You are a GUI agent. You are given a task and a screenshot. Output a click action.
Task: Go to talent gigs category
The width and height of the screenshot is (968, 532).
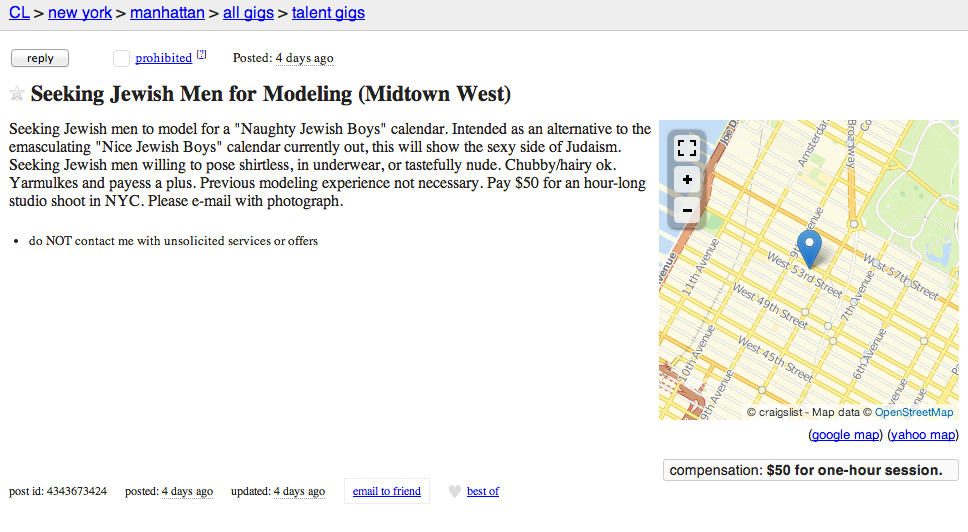(328, 12)
